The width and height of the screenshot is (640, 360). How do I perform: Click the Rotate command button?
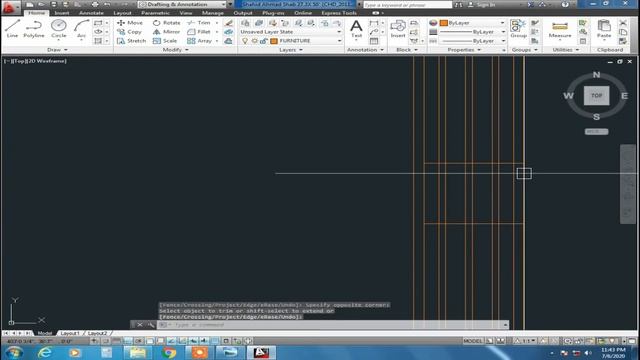167,23
